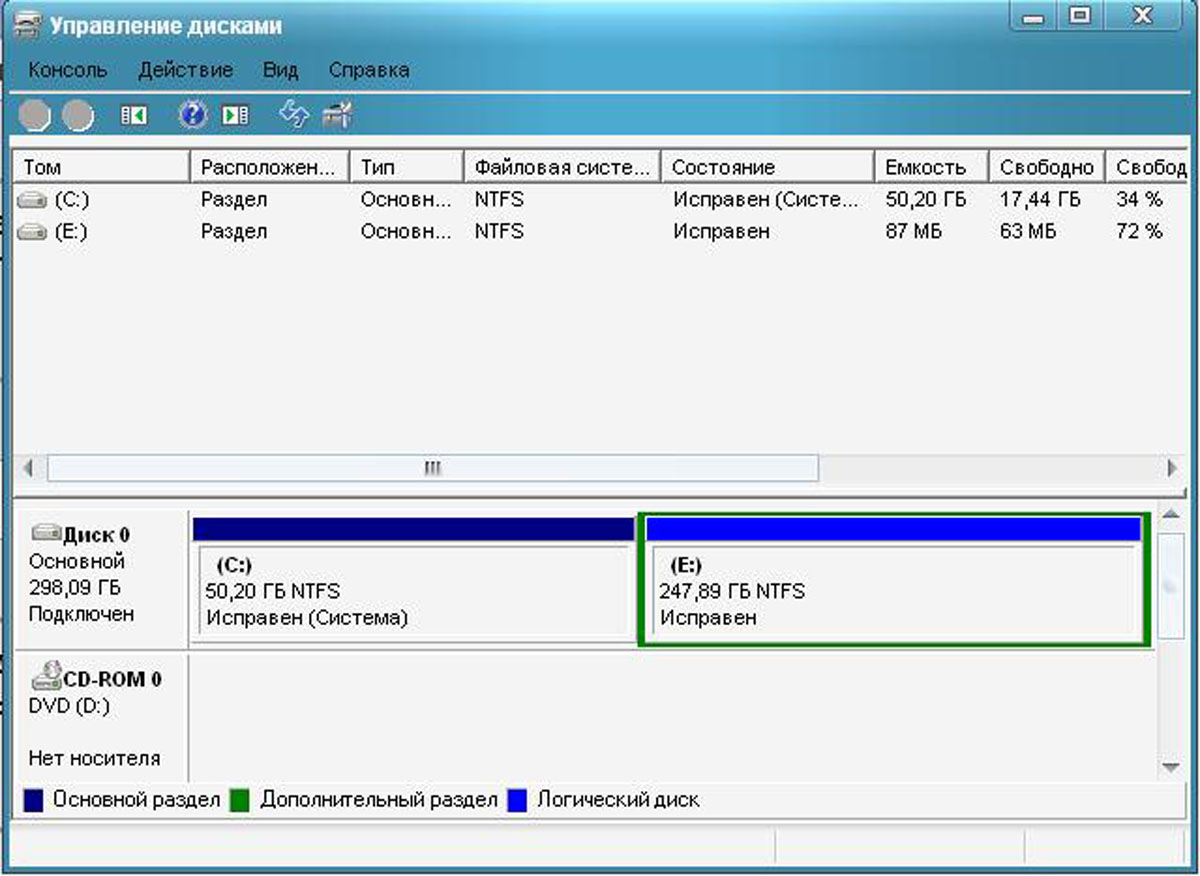The width and height of the screenshot is (1200, 876).
Task: Sort by the Расположение column header
Action: 270,167
